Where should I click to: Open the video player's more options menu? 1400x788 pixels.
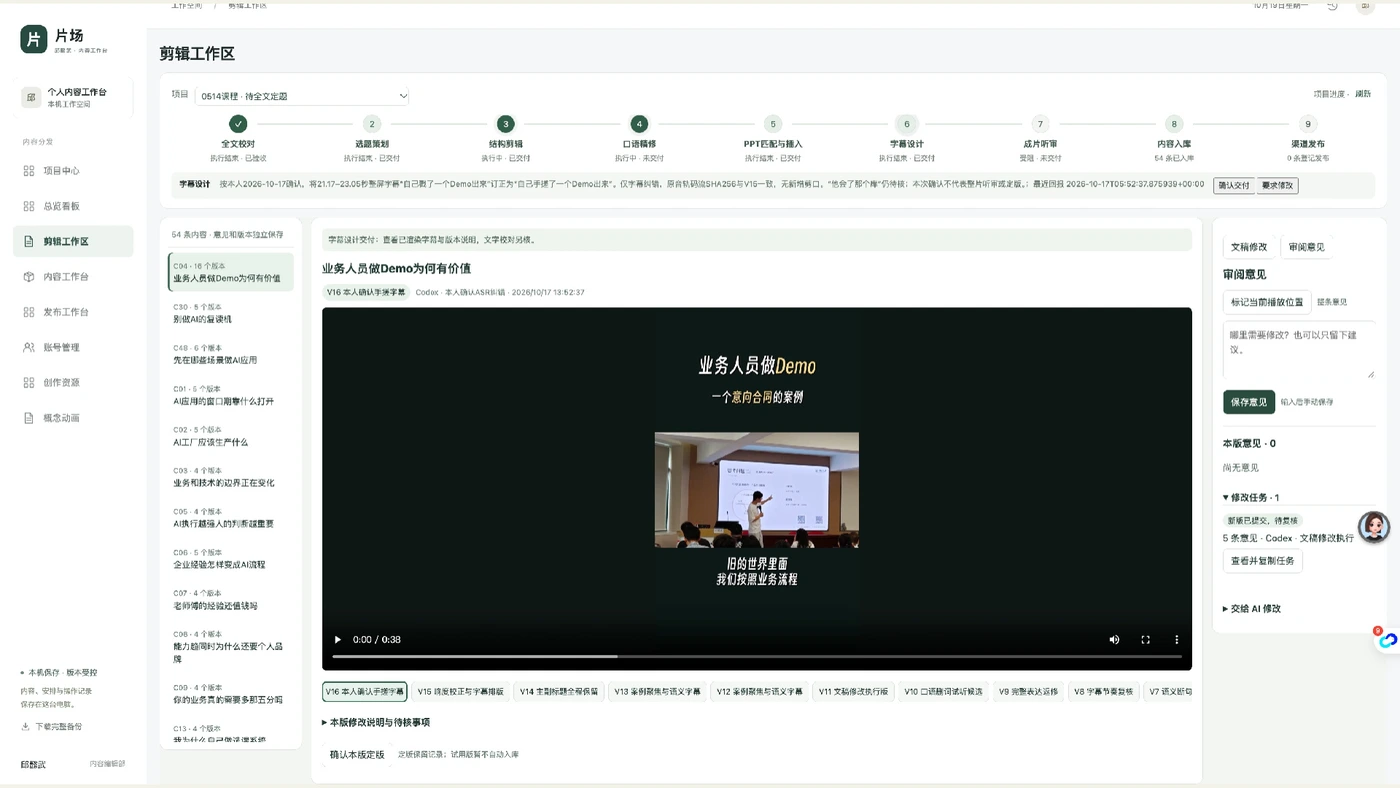click(x=1177, y=639)
